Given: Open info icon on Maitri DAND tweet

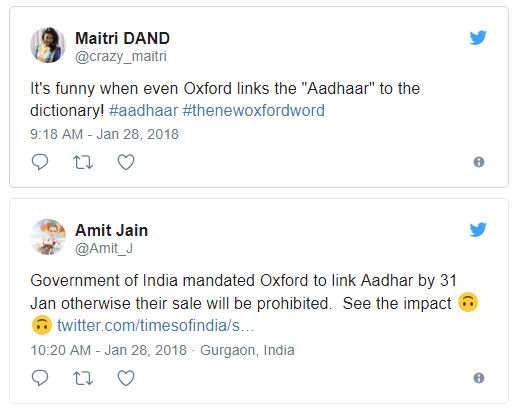Looking at the screenshot, I should (479, 162).
